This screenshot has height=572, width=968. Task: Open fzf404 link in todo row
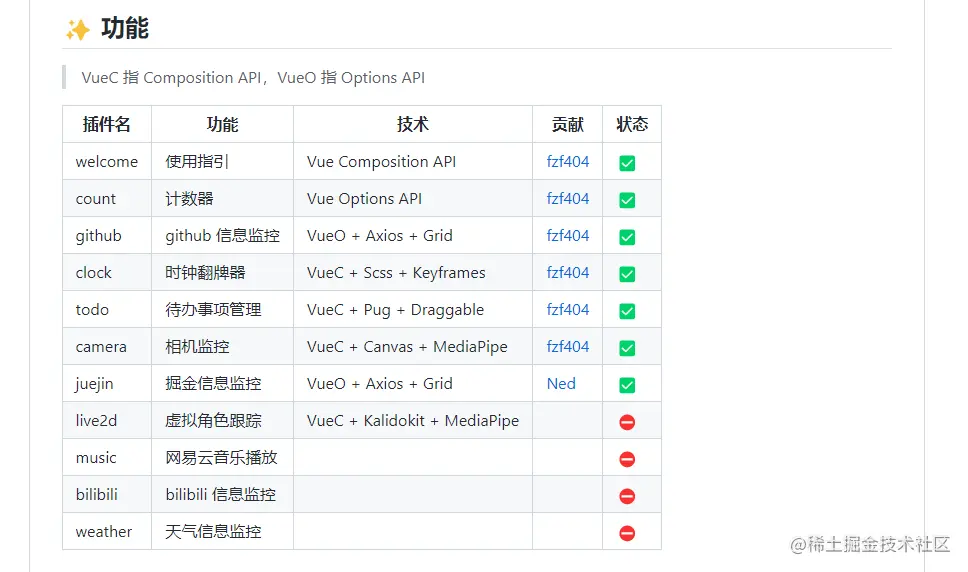(567, 310)
